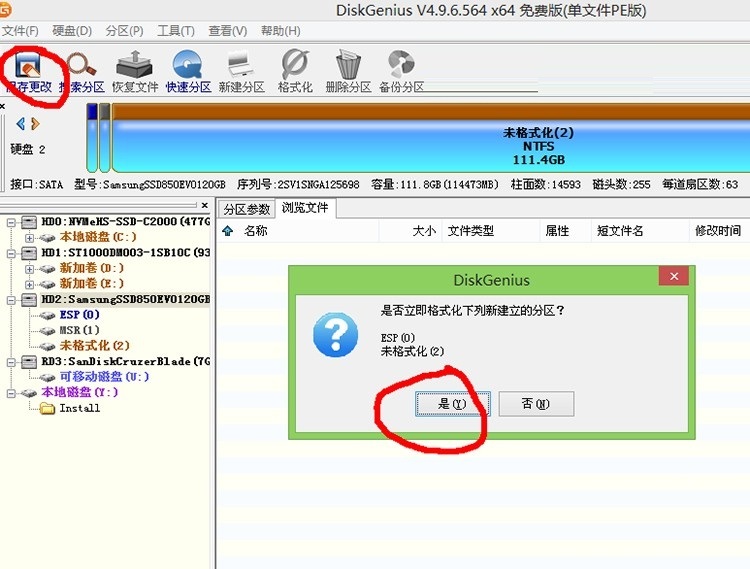Image resolution: width=750 pixels, height=569 pixels.
Task: Select the ESP (0) partition in the tree
Action: (x=79, y=315)
